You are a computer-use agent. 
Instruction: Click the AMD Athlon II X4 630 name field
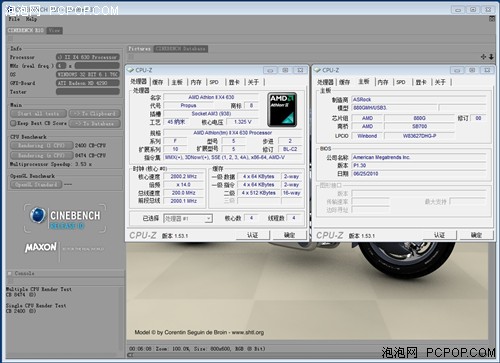[211, 97]
